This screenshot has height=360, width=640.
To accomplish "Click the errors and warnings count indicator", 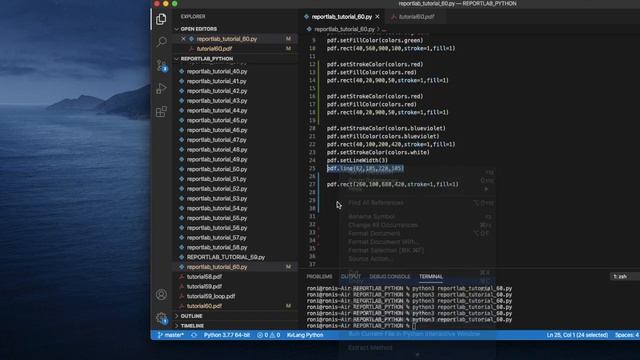I will 269,335.
